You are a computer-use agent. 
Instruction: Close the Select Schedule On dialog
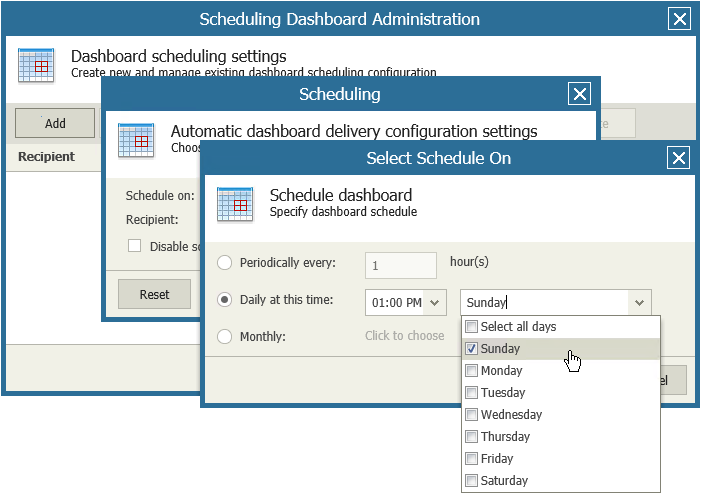678,158
